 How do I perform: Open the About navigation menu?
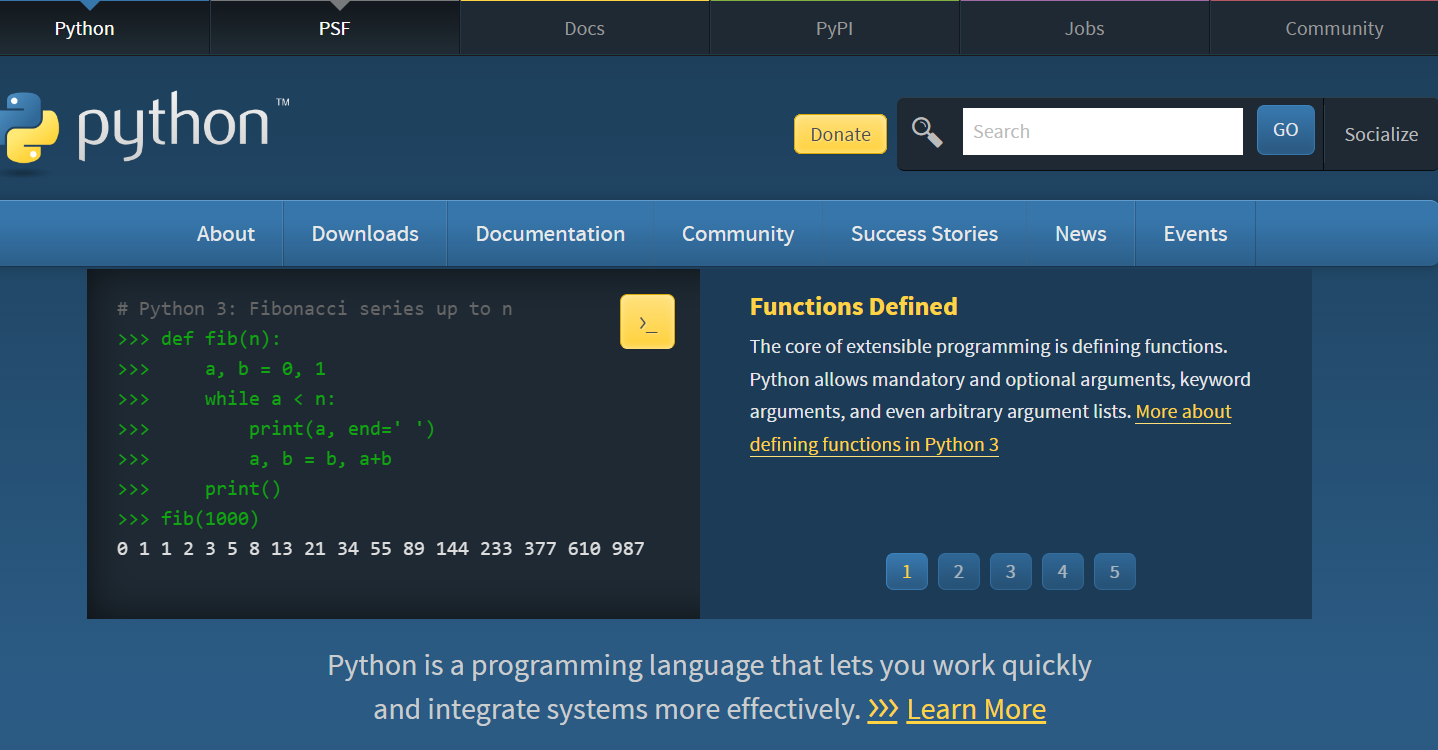click(x=226, y=233)
